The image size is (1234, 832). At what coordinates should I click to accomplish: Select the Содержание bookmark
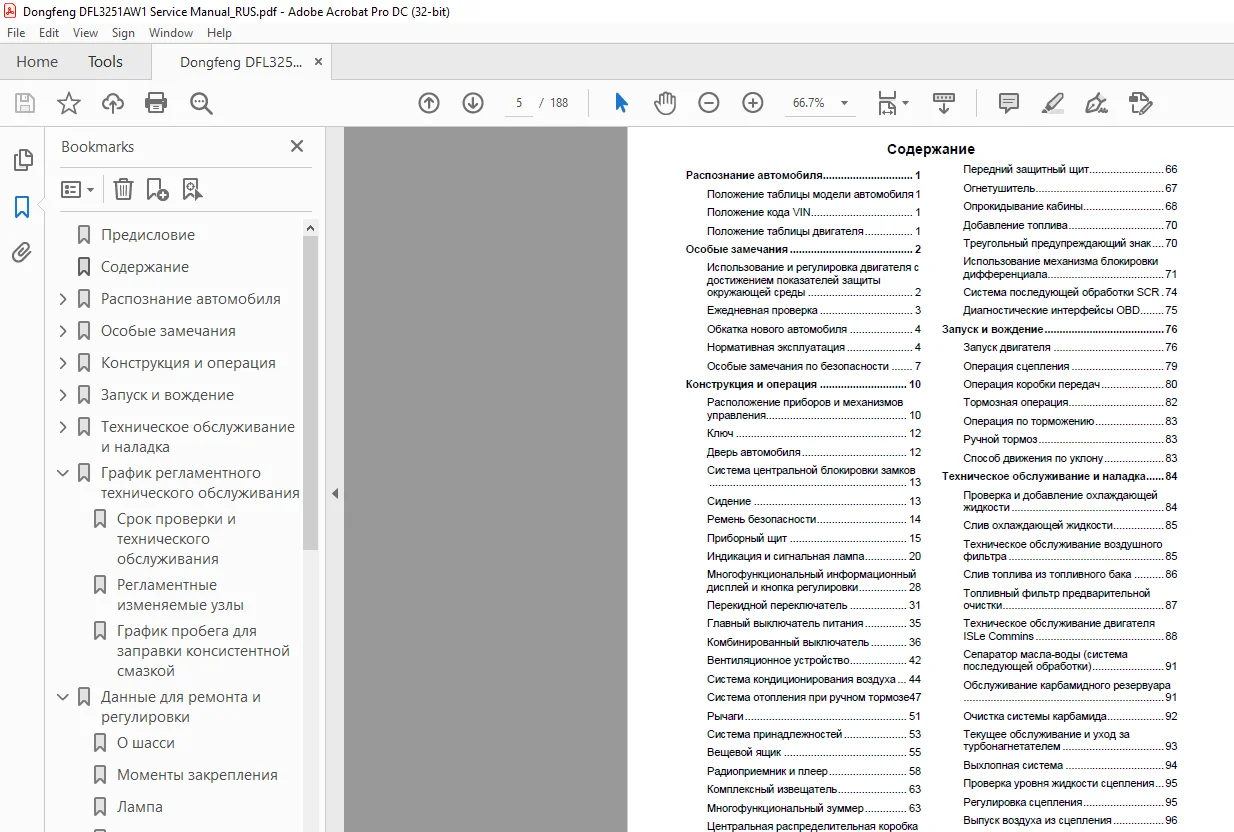145,267
